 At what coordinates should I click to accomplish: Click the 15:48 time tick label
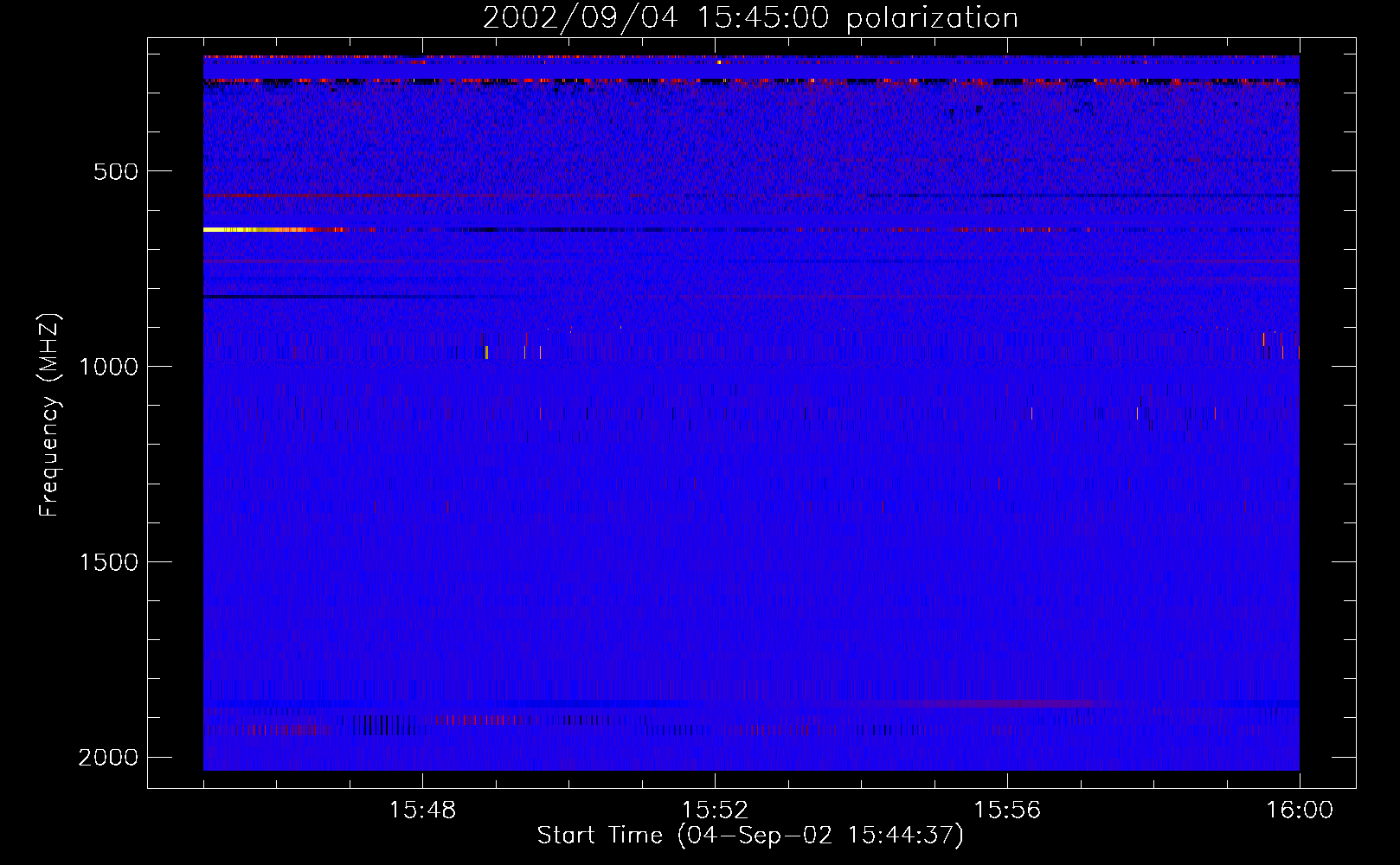(422, 811)
